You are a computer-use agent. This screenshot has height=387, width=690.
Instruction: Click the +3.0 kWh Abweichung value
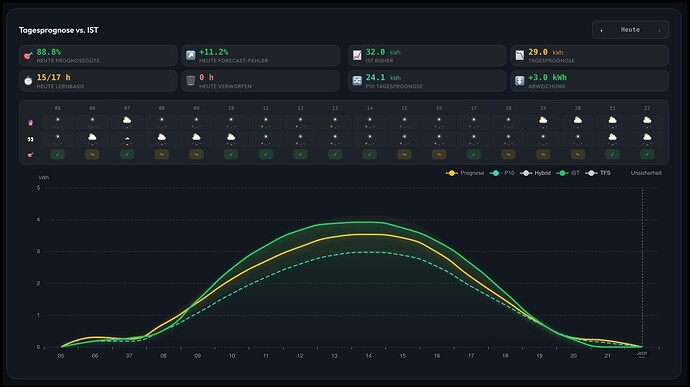pos(547,77)
